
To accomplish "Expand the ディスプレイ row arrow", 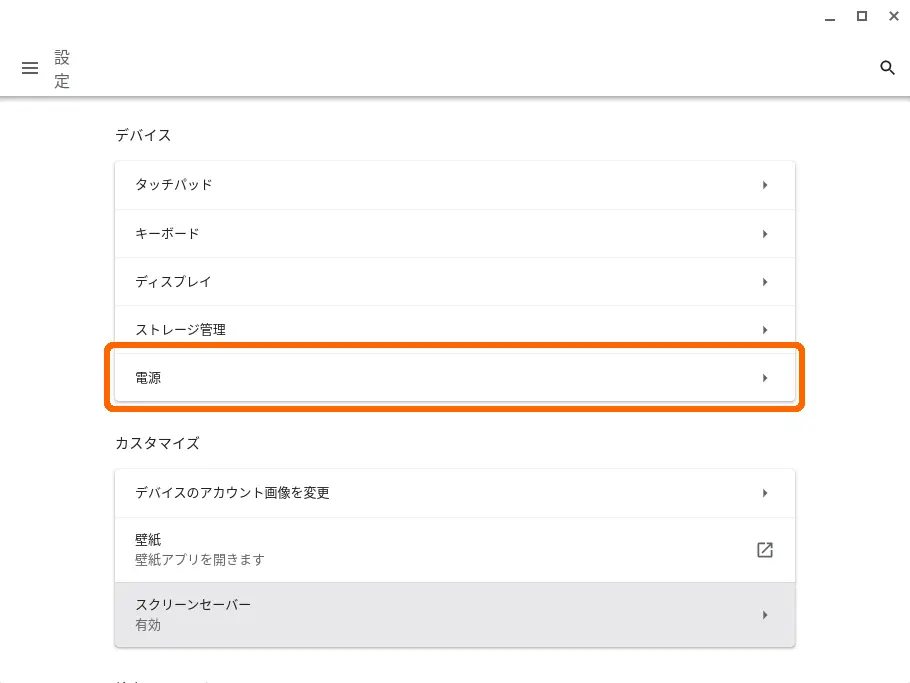I will (765, 282).
